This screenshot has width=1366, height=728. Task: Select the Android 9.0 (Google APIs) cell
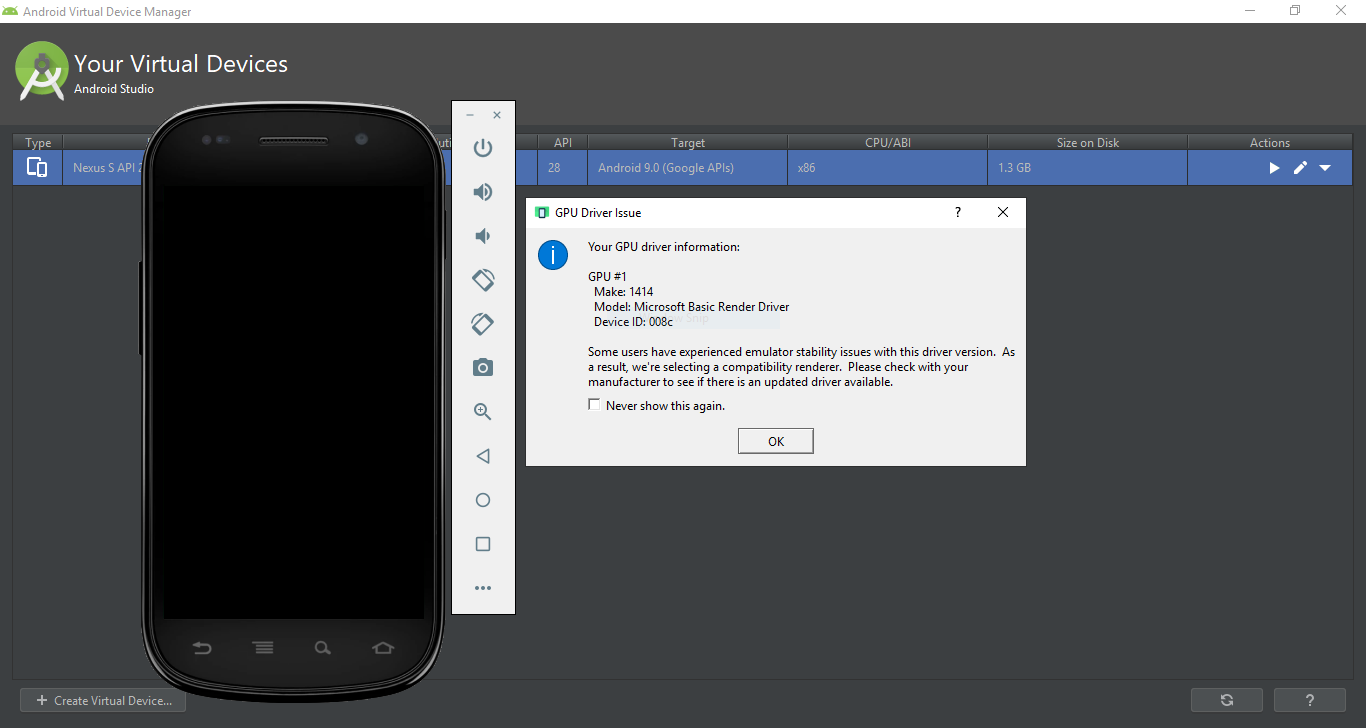point(688,168)
